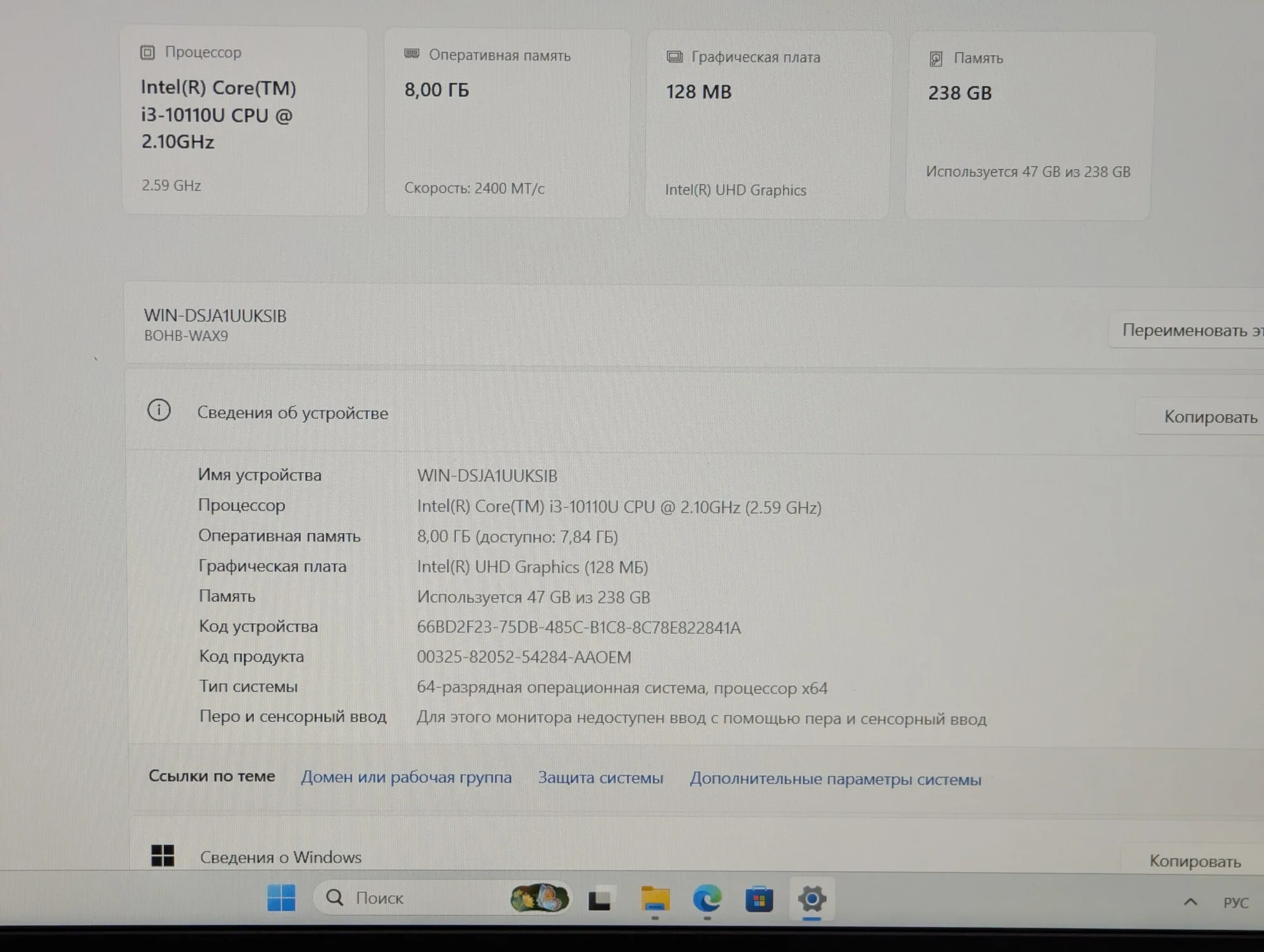Click the Графическая плата card icon
The width and height of the screenshot is (1264, 952).
(x=674, y=57)
